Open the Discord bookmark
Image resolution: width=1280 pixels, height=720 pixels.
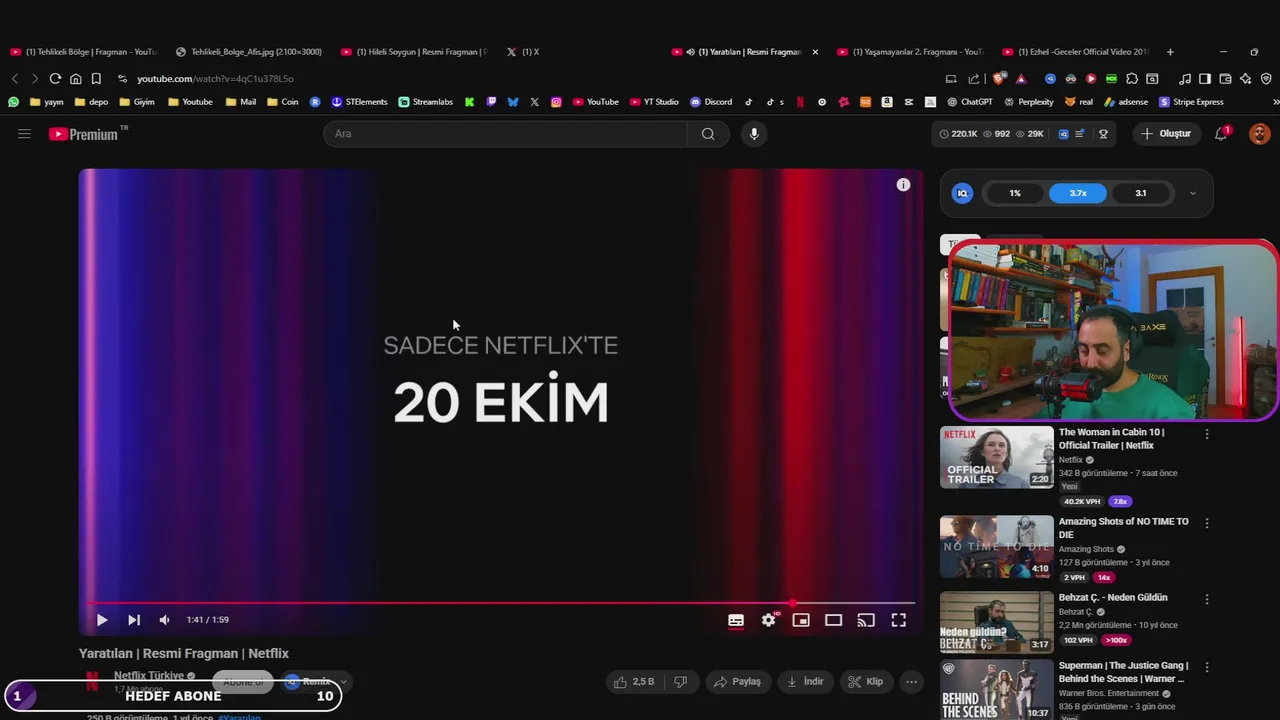pyautogui.click(x=711, y=102)
